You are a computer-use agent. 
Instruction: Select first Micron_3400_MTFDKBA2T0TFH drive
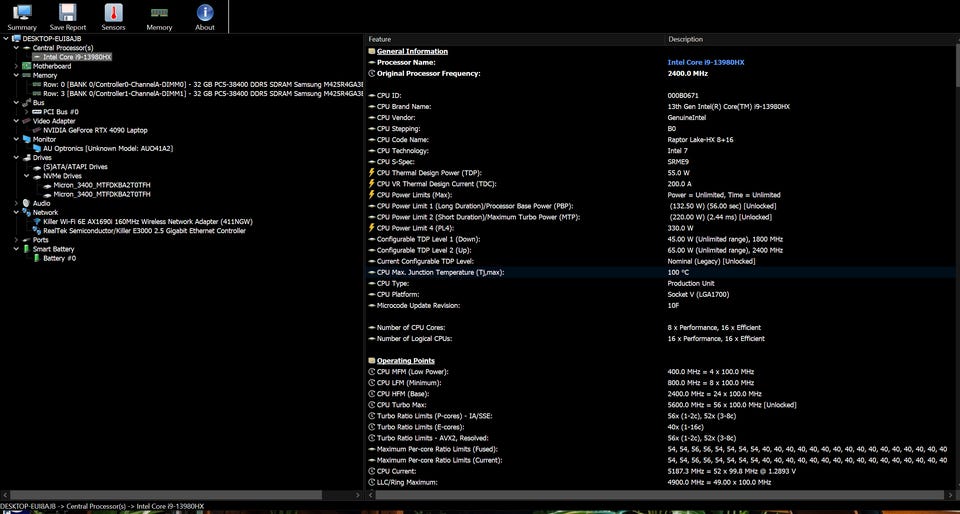pyautogui.click(x=102, y=185)
